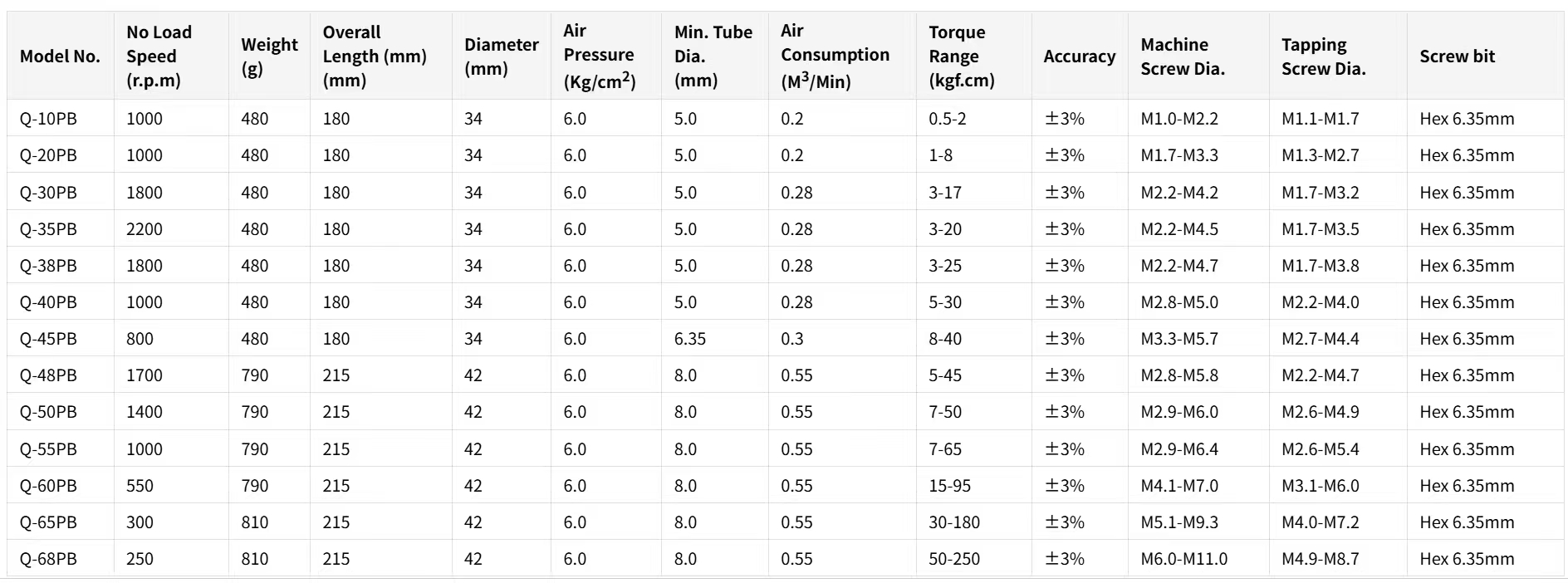
Task: Select the Torque Range column header
Action: pos(961,56)
